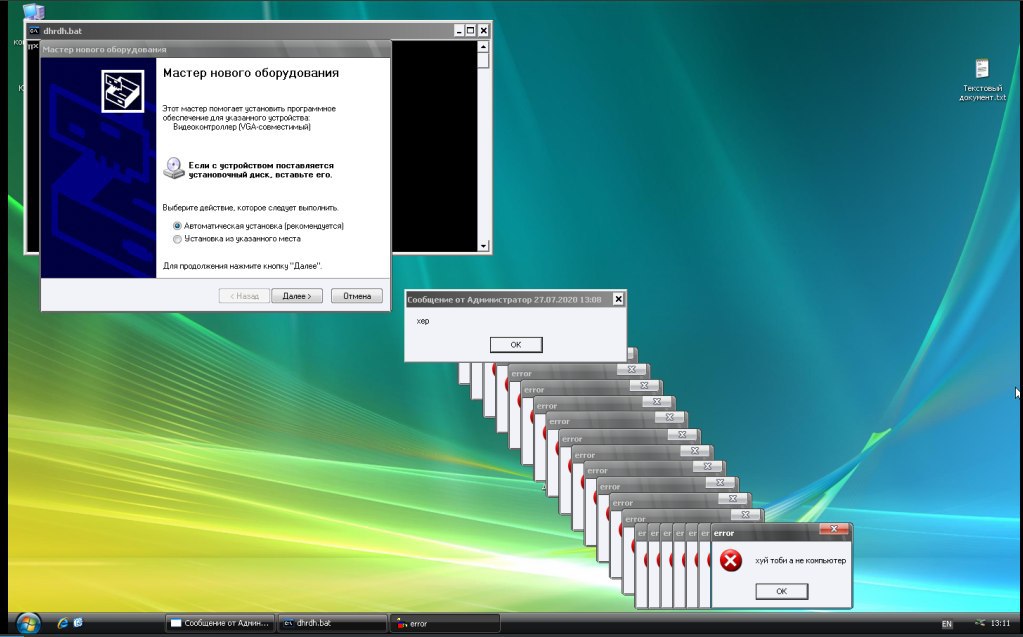
Task: Launch Internet Explorer from Quick Launch
Action: pos(63,623)
